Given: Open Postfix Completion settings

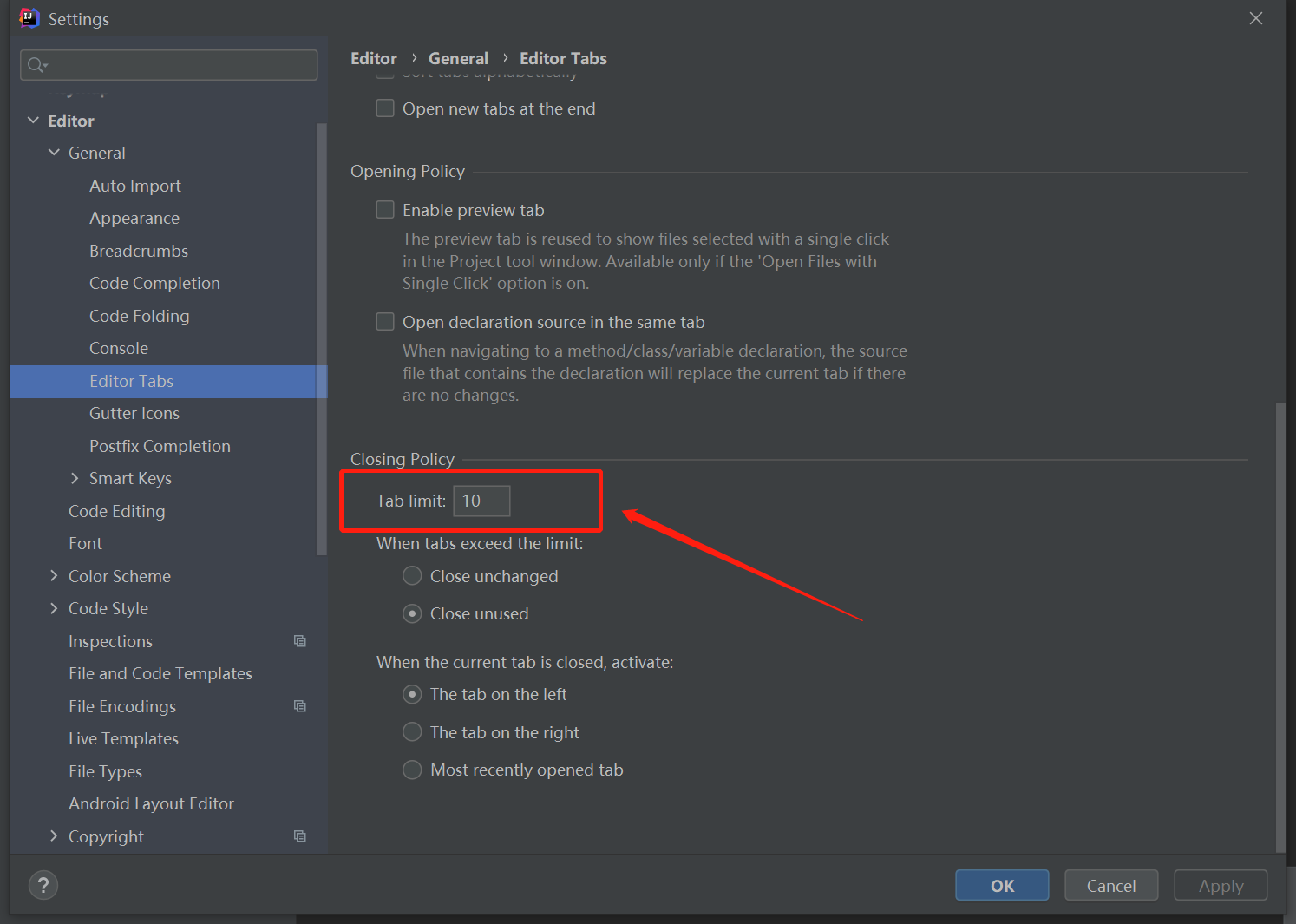Looking at the screenshot, I should pyautogui.click(x=160, y=446).
